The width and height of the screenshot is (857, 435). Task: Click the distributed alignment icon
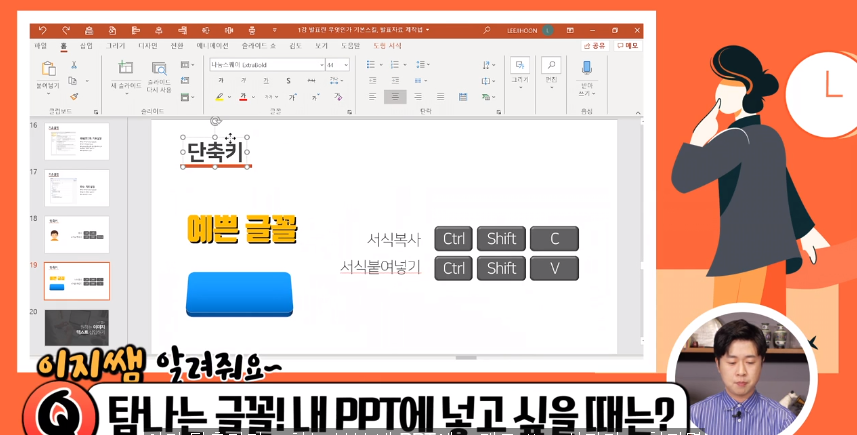coord(463,97)
